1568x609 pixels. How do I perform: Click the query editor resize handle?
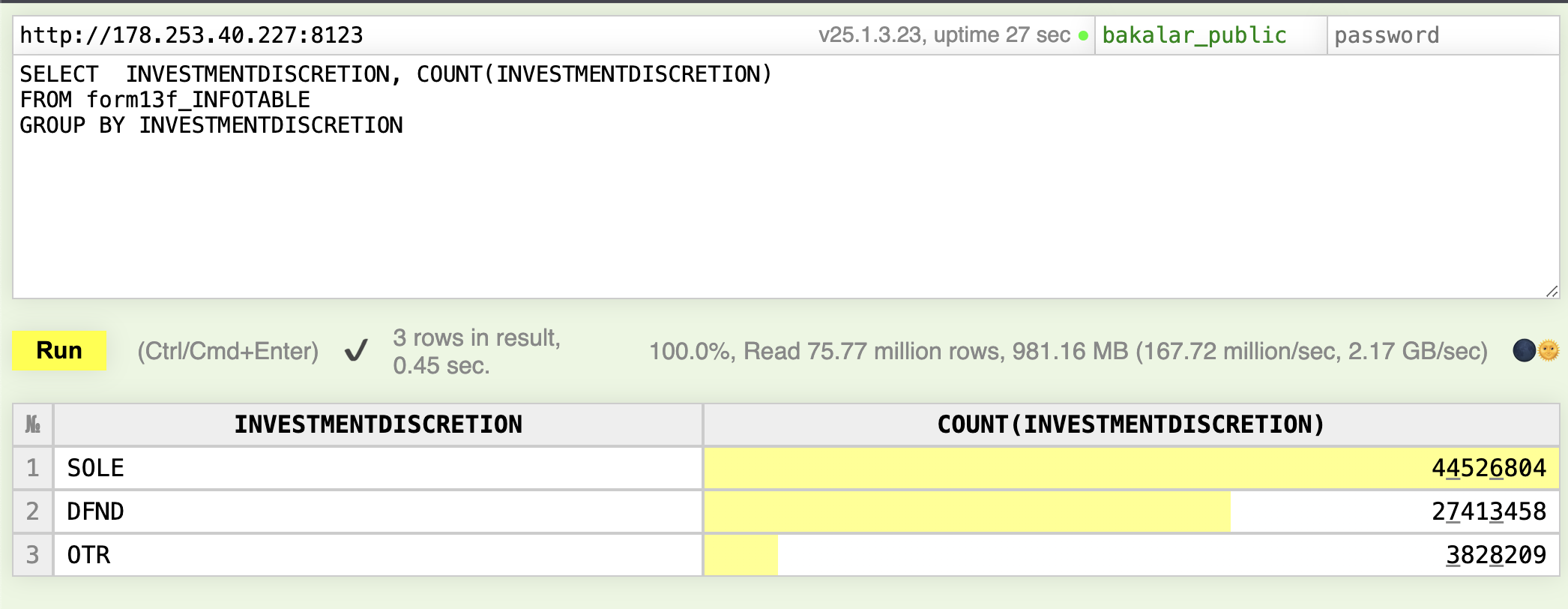point(1552,291)
